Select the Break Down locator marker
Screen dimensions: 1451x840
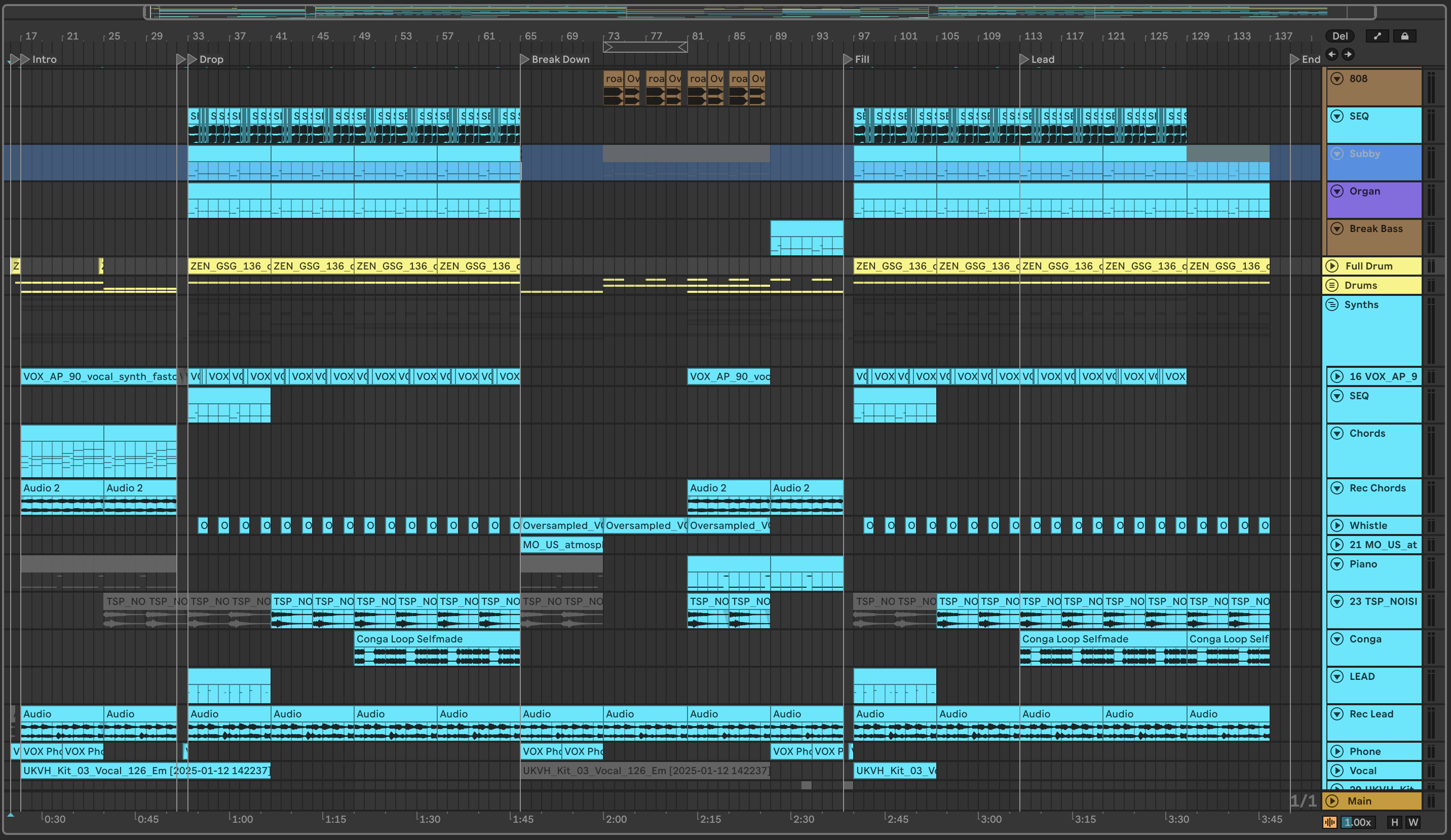click(x=524, y=59)
